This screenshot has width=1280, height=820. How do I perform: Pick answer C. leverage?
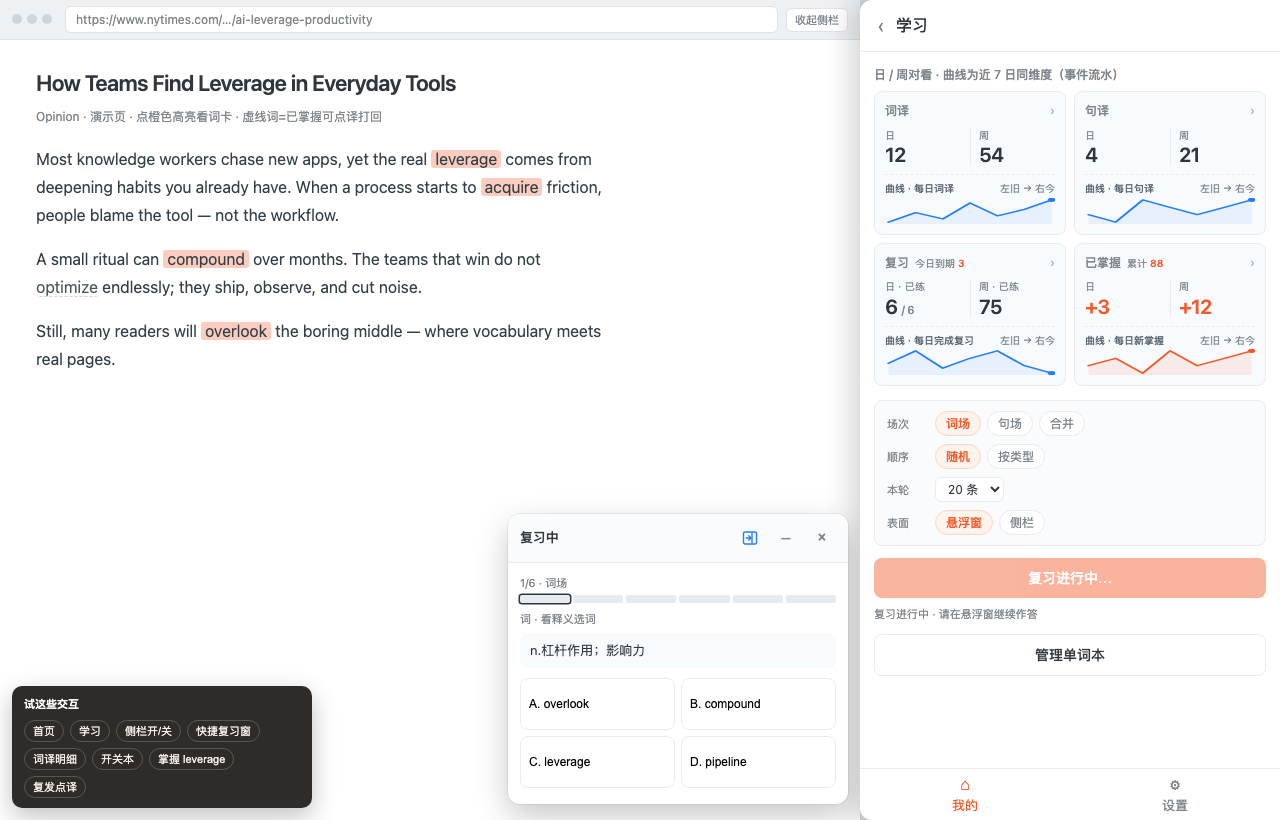[597, 762]
